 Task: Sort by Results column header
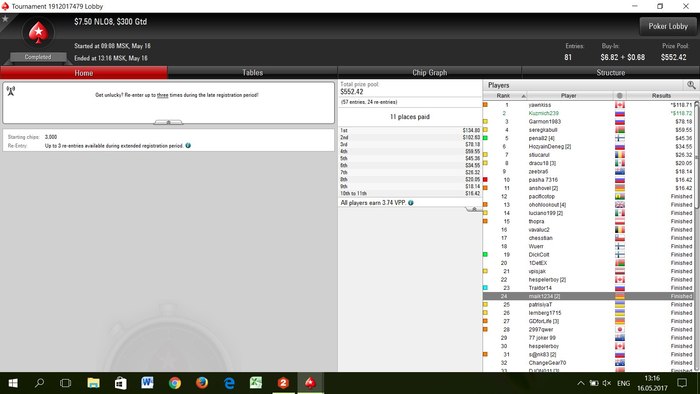661,95
